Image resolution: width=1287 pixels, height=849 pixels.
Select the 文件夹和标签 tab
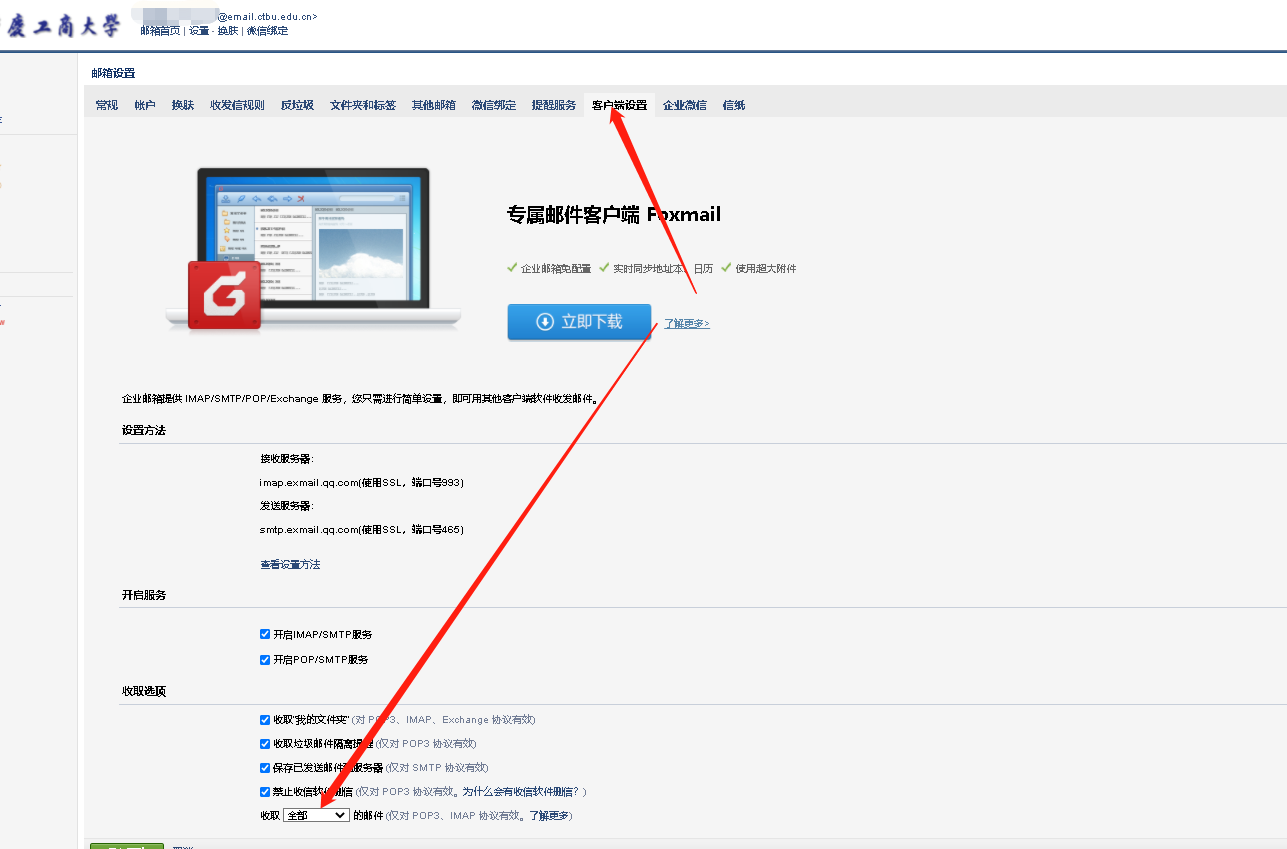(363, 105)
